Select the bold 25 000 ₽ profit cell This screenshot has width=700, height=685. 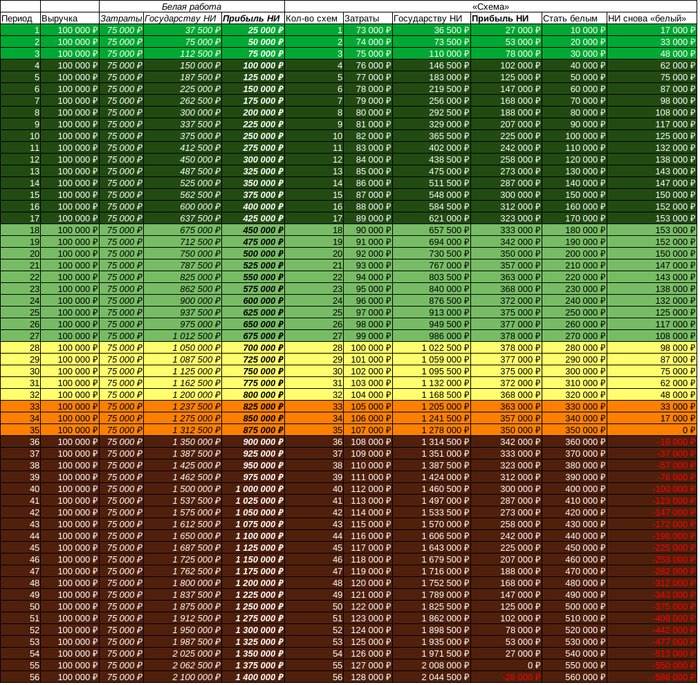[x=251, y=30]
